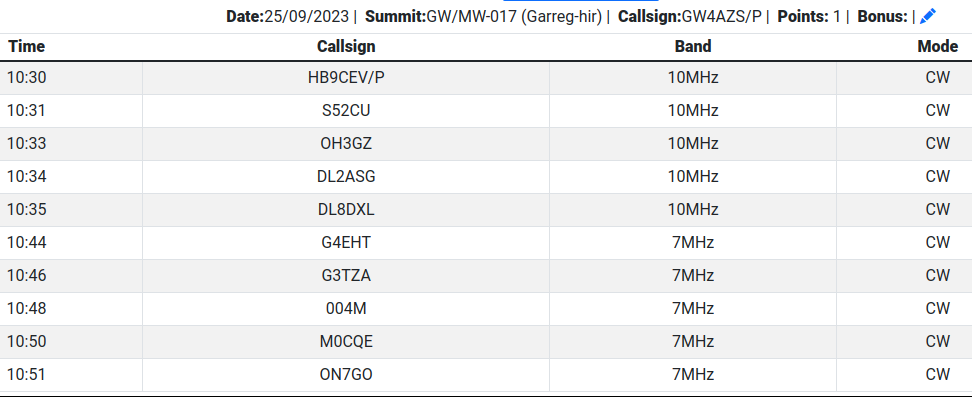Click the Band column header
972x397 pixels.
692,46
